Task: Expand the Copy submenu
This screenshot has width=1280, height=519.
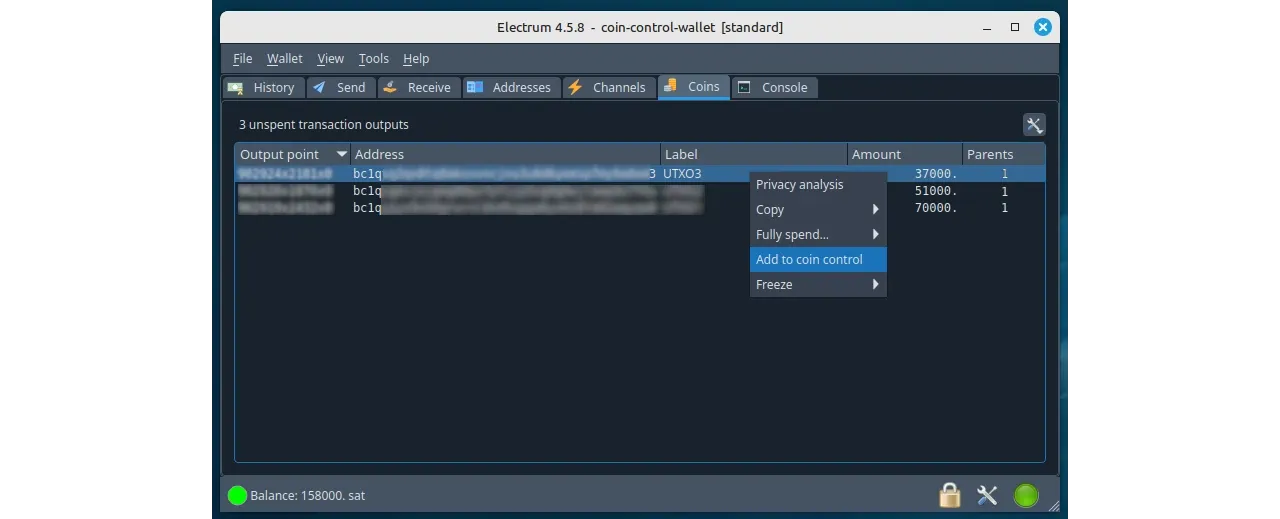Action: [818, 209]
